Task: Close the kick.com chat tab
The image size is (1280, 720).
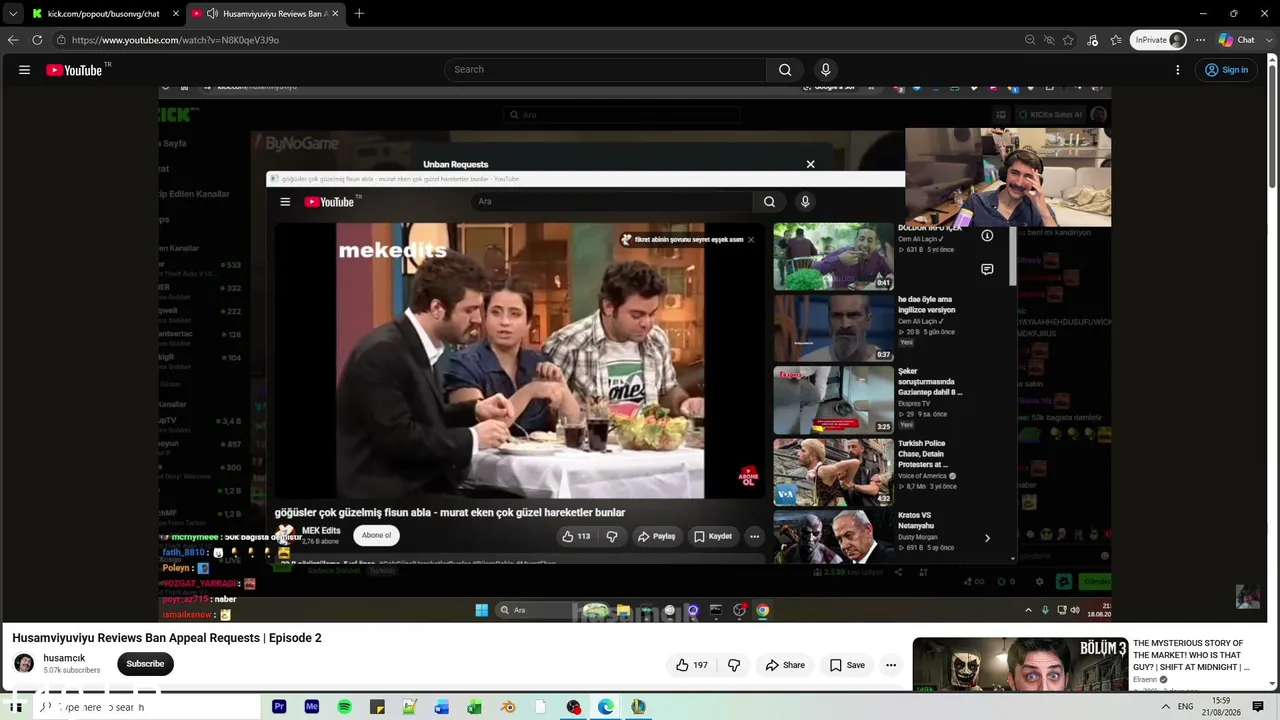Action: (x=176, y=14)
